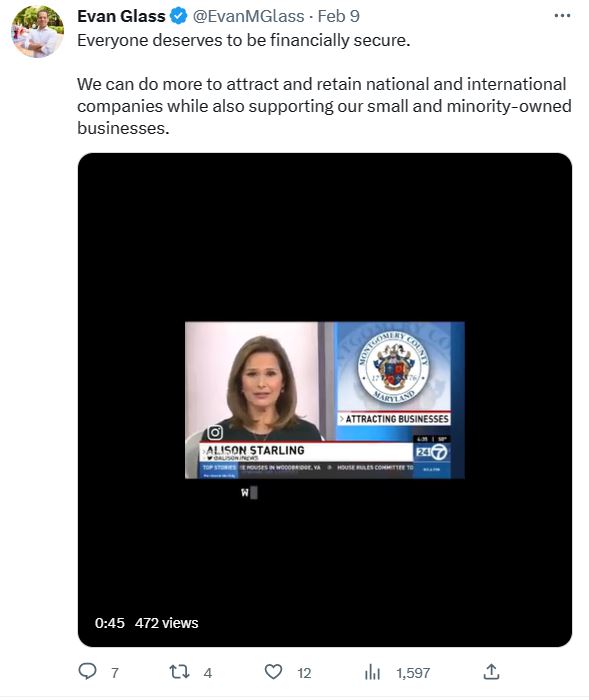
Task: Click the Instagram icon in the video
Action: [215, 432]
